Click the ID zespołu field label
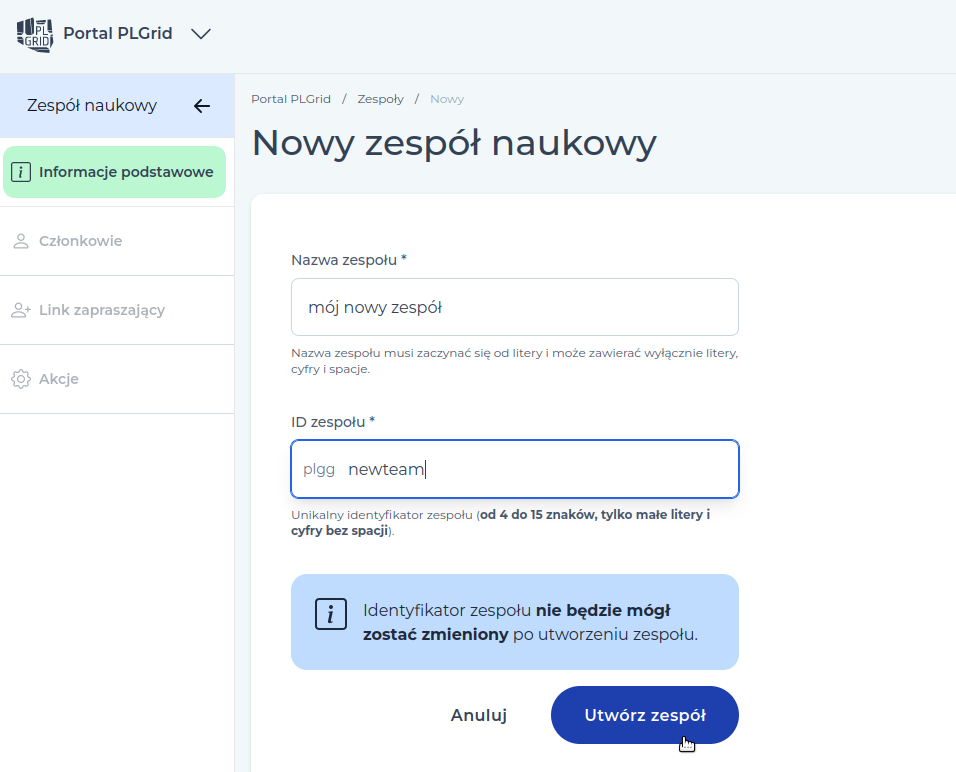Viewport: 956px width, 772px height. point(333,422)
